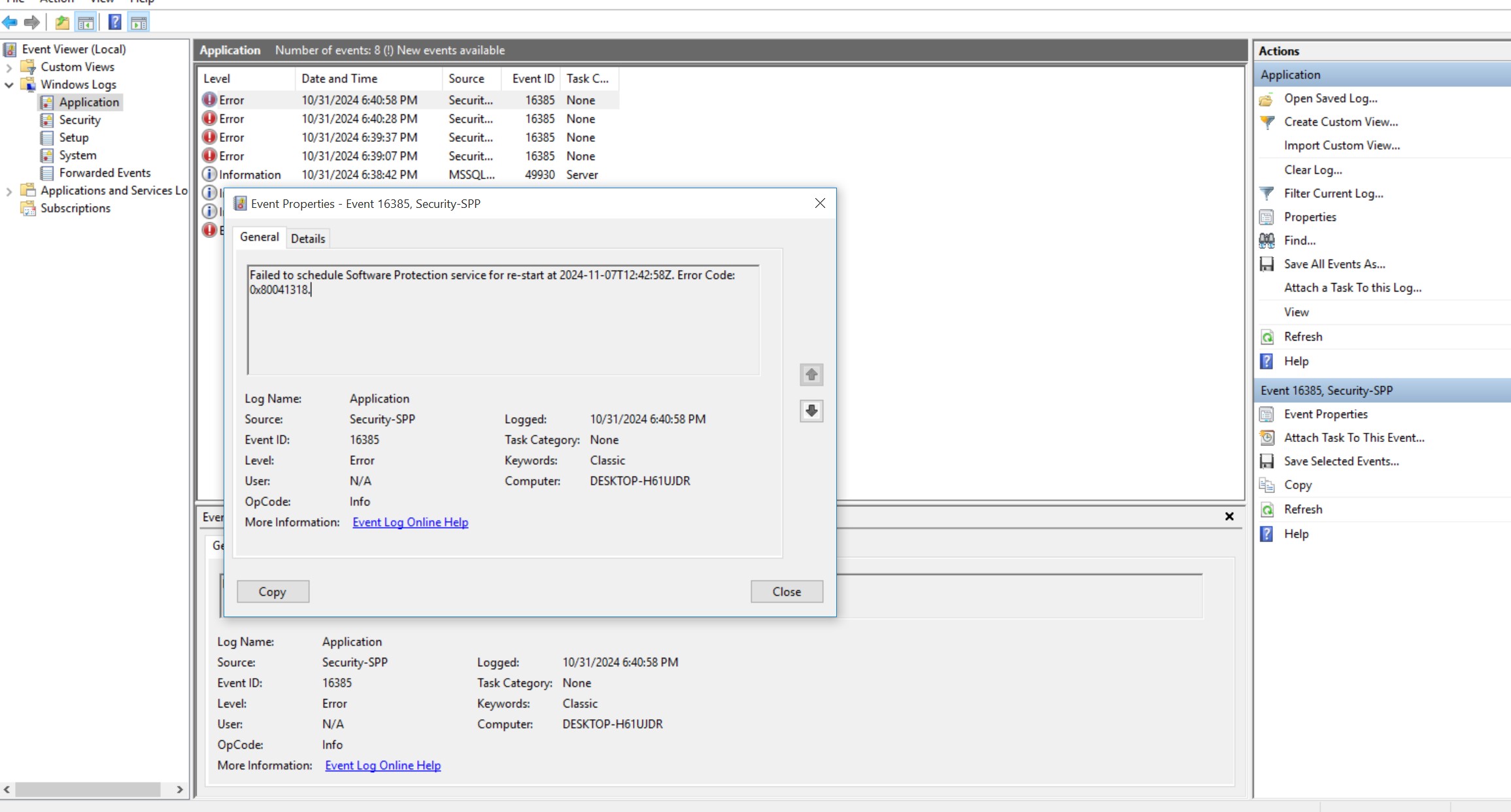Click the Help question-mark toolbar icon
Image resolution: width=1511 pixels, height=812 pixels.
point(114,22)
